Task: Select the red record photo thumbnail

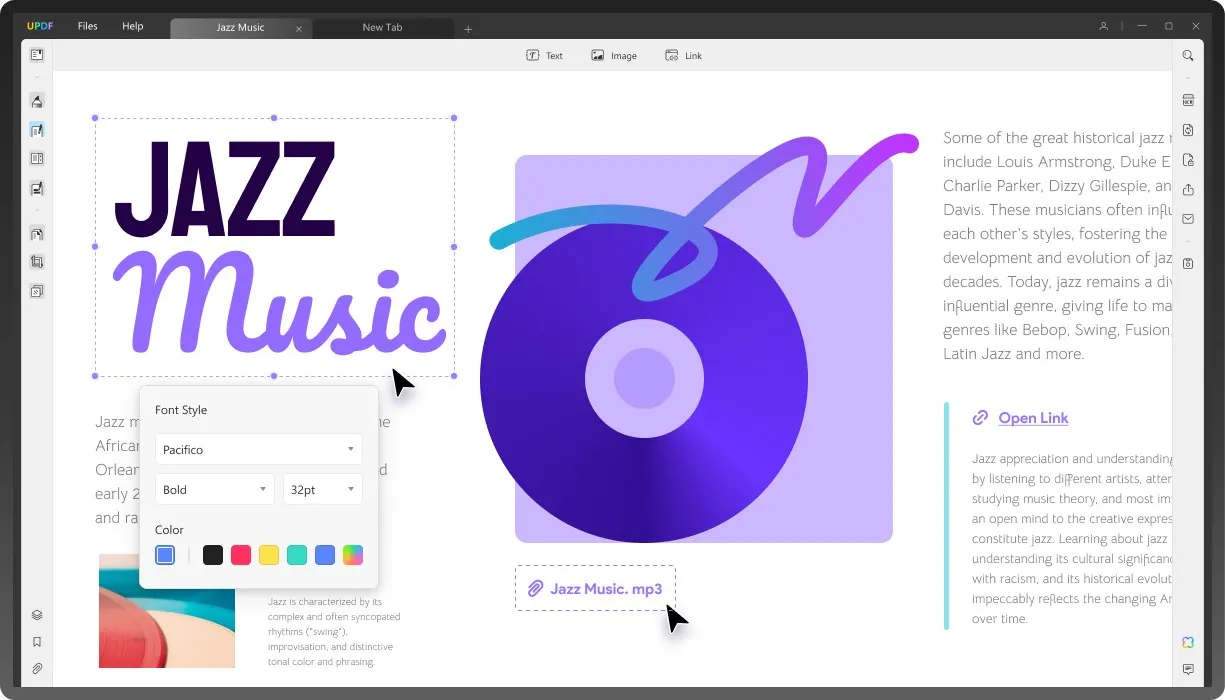Action: [x=167, y=611]
